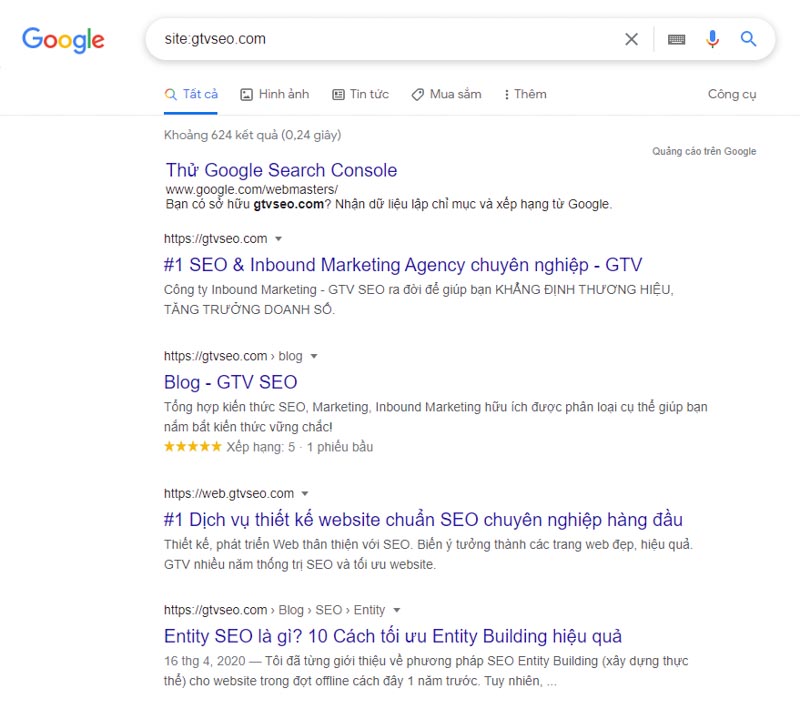Expand the Thêm more options menu
This screenshot has width=800, height=719.
(x=525, y=94)
